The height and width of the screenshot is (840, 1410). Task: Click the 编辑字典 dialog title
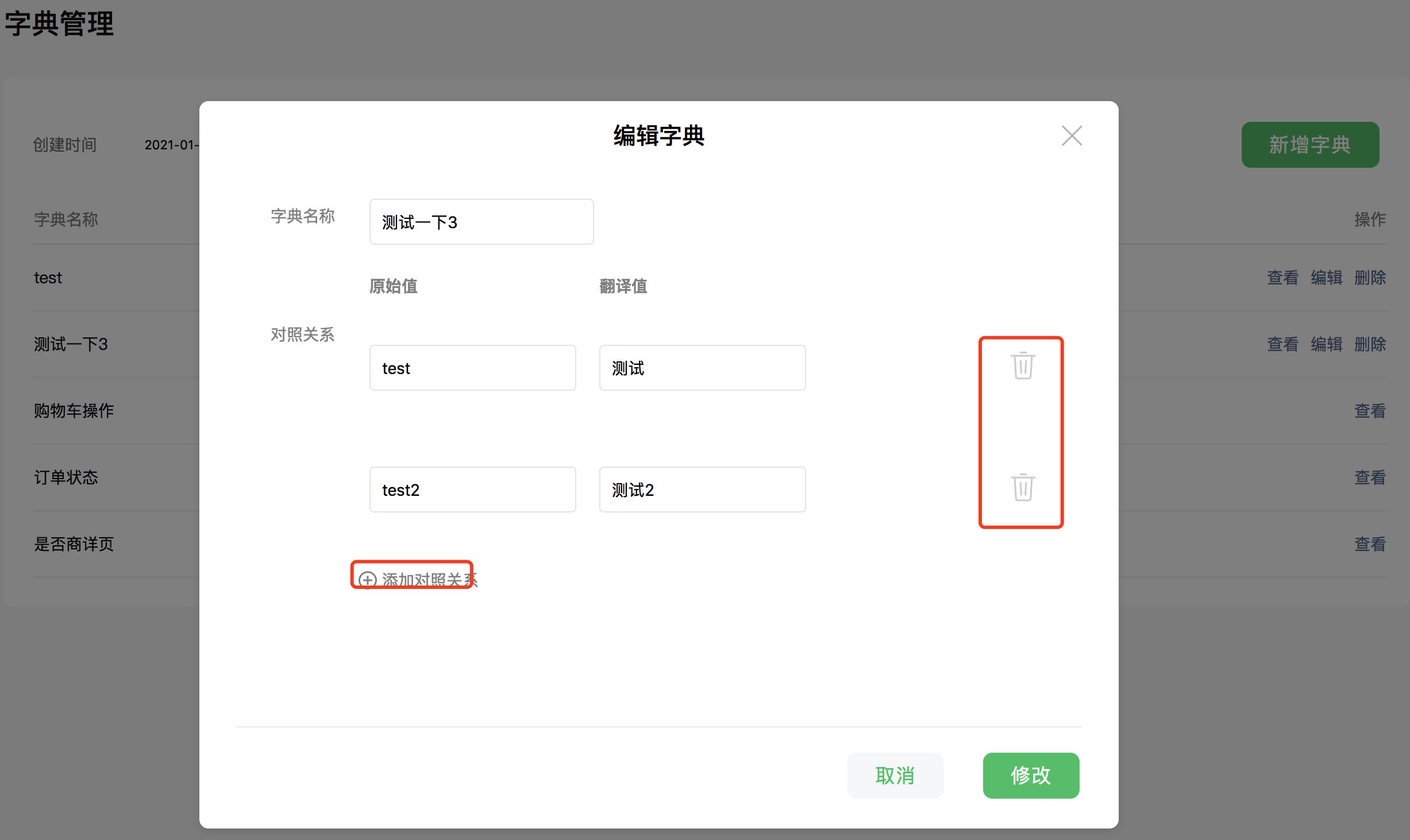[658, 136]
